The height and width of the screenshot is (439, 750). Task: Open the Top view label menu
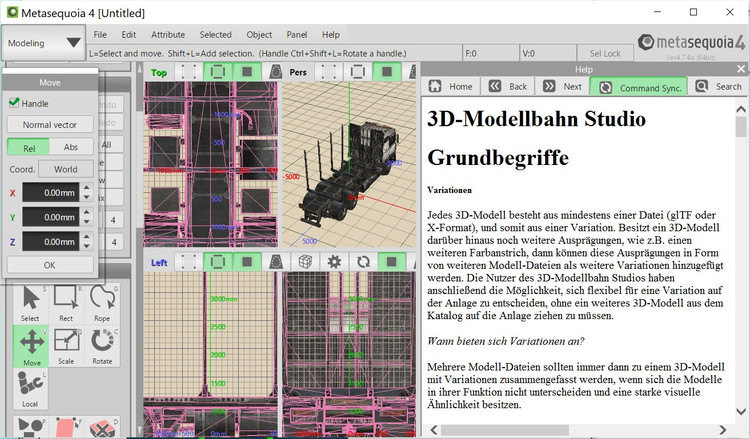point(159,72)
